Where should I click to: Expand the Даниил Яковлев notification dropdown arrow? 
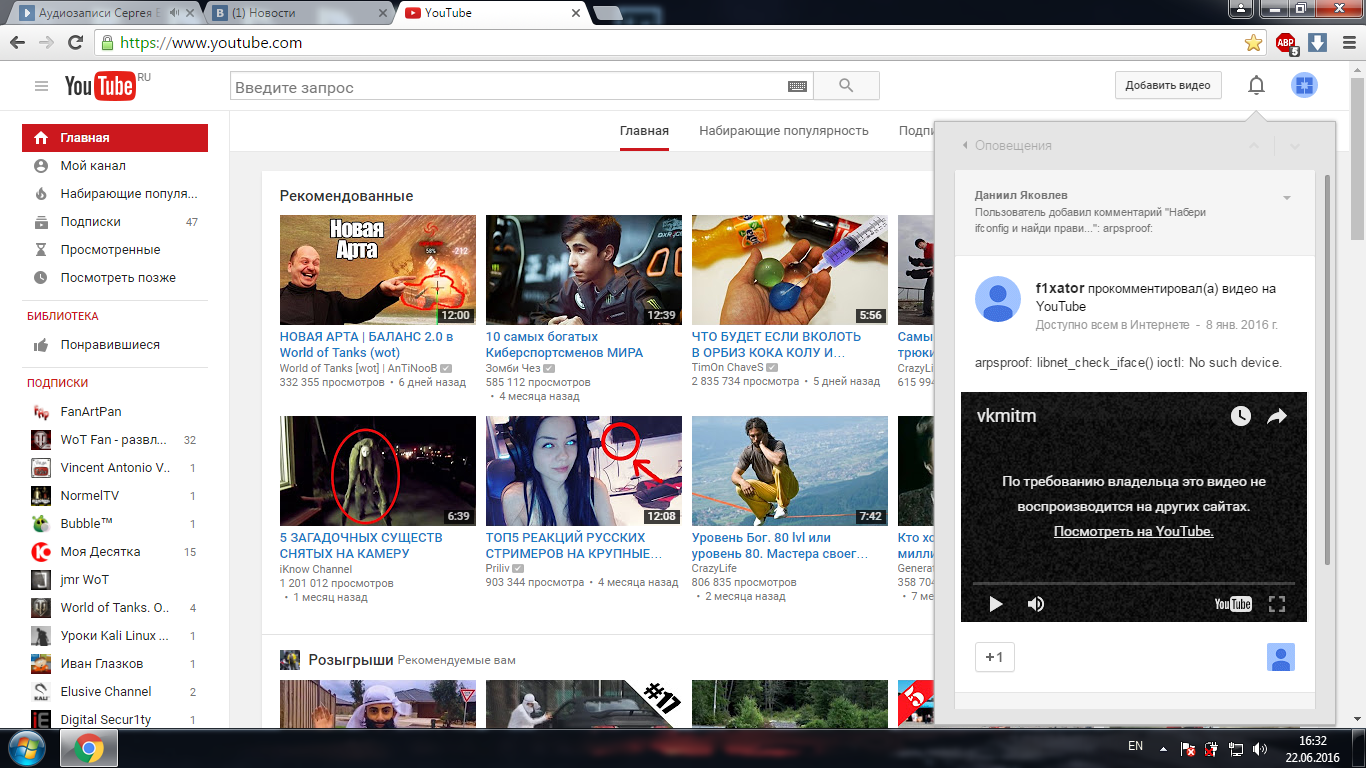(x=1287, y=198)
